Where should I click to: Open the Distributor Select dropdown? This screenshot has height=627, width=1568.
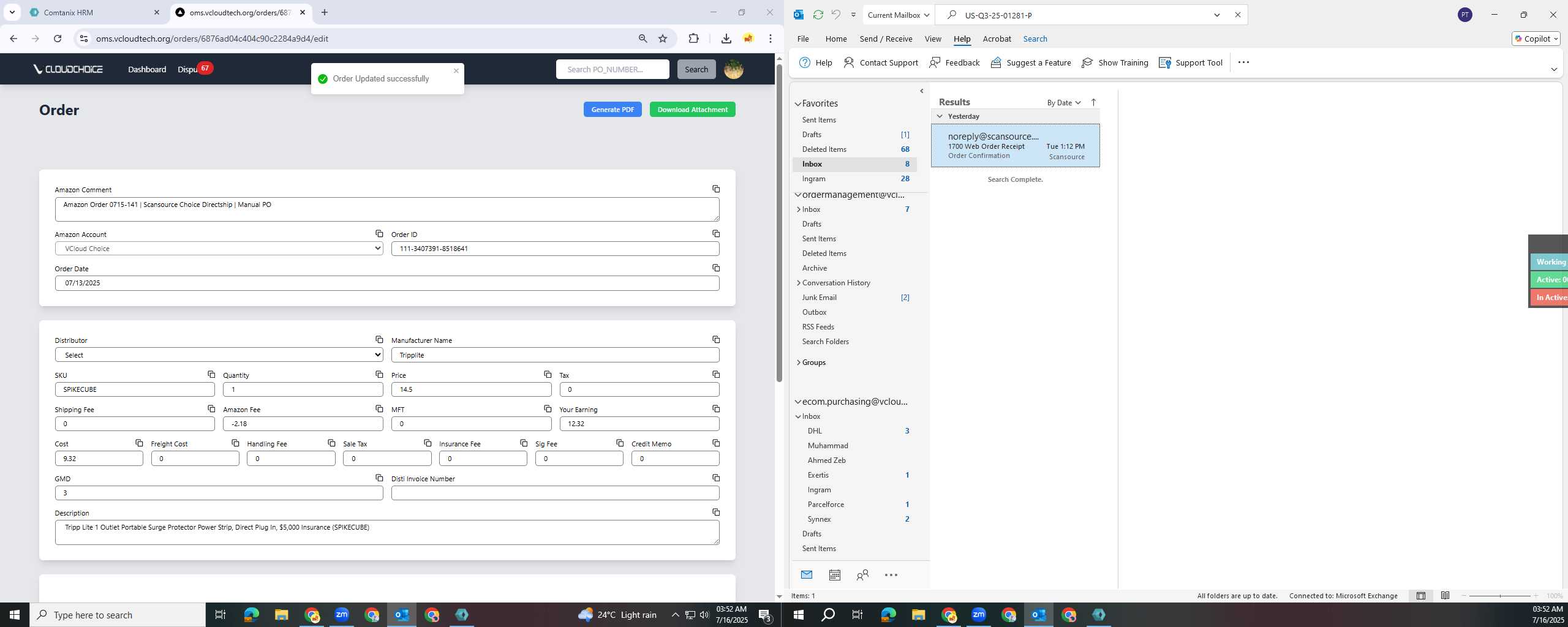(x=219, y=355)
